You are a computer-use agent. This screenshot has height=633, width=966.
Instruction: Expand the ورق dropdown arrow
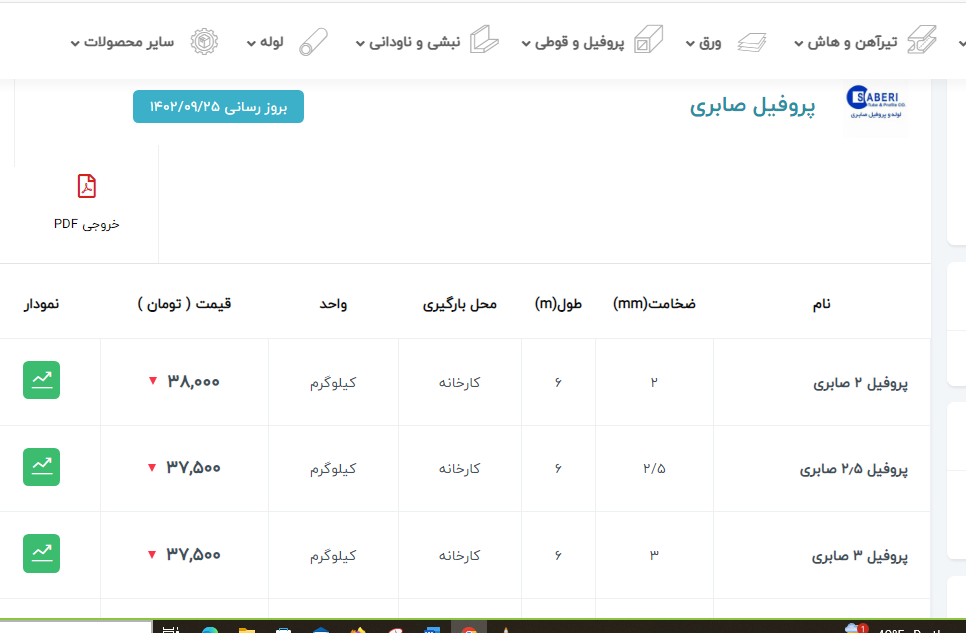(690, 43)
